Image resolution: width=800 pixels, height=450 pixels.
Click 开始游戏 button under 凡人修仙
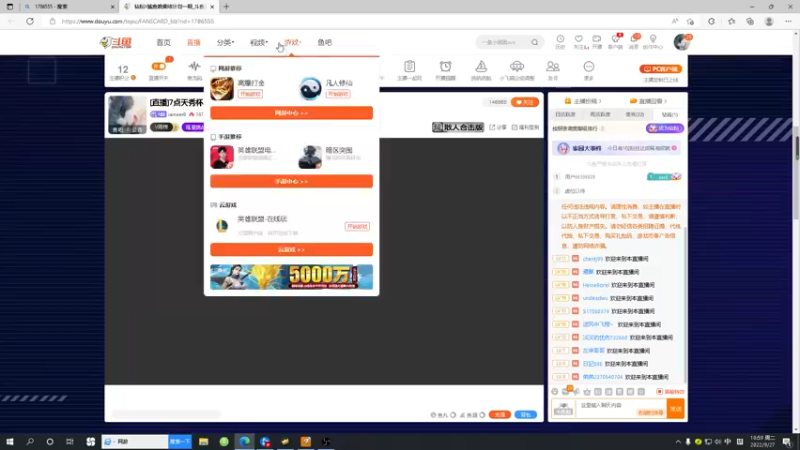338,94
